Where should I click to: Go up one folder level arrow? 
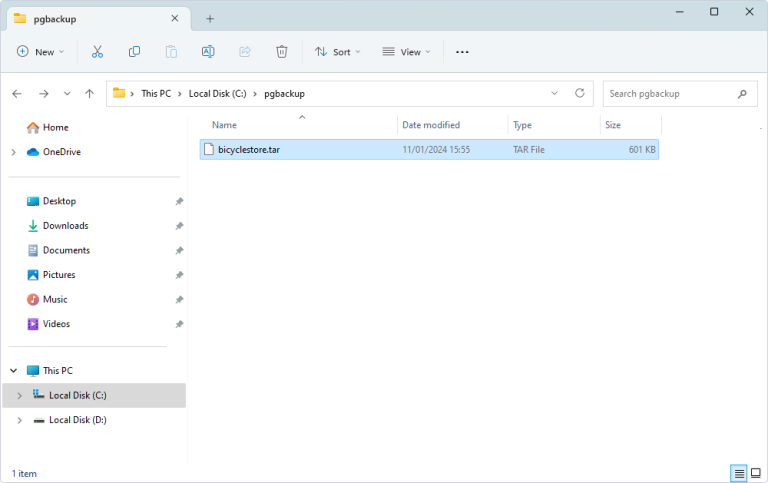(x=90, y=93)
